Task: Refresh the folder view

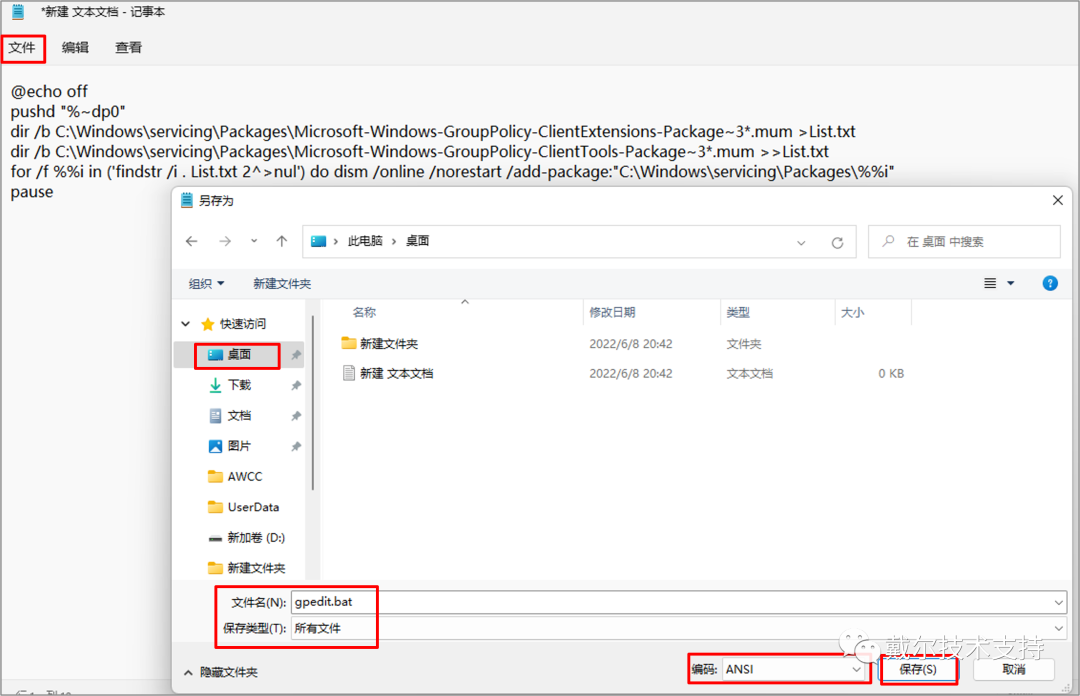Action: coord(838,243)
